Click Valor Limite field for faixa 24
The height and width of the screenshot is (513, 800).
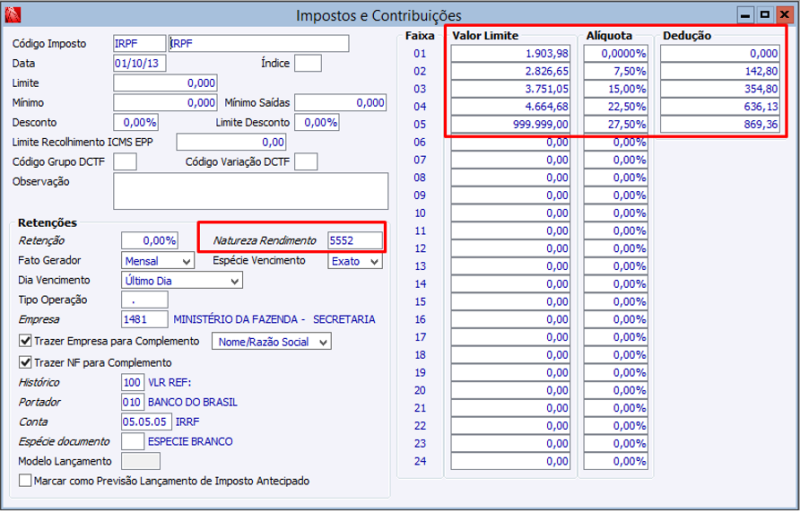510,461
